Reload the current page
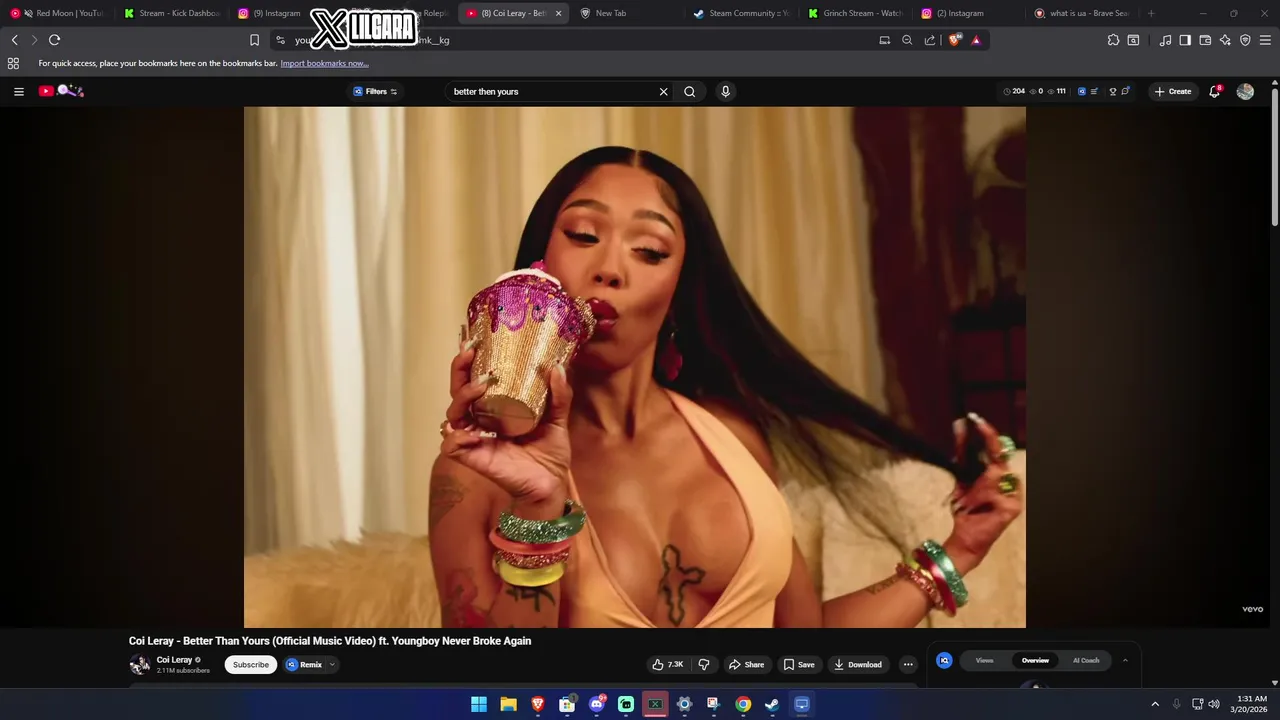 [54, 40]
